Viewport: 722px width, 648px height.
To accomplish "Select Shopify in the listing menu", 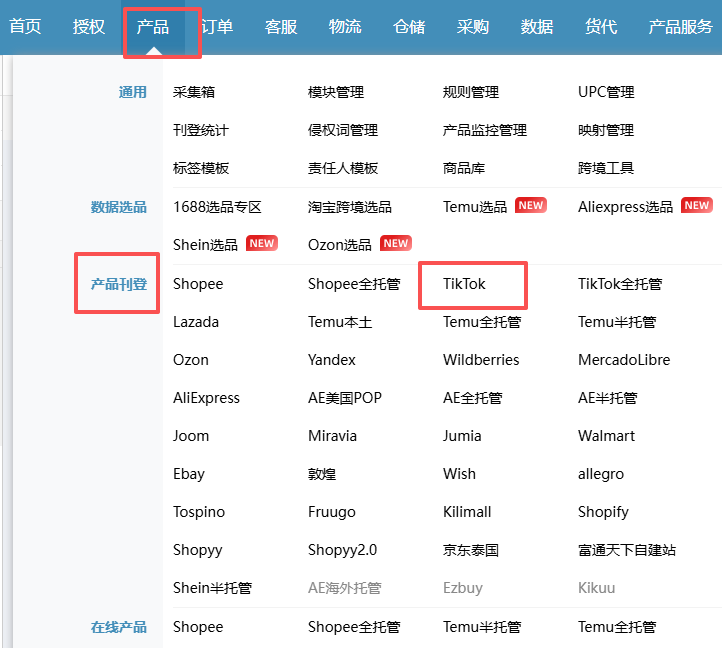I will pos(603,512).
